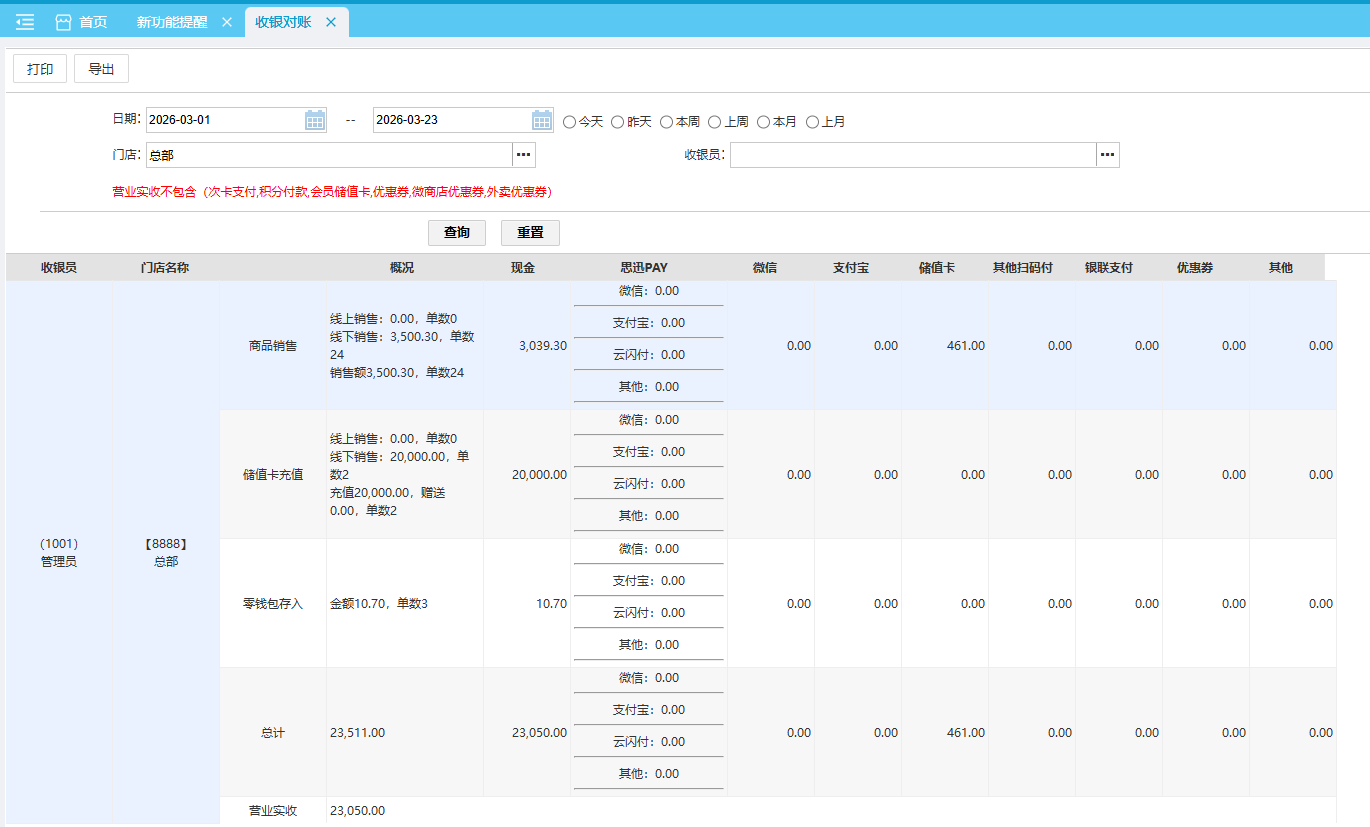
Task: Choose the 上月 date range
Action: click(x=812, y=122)
